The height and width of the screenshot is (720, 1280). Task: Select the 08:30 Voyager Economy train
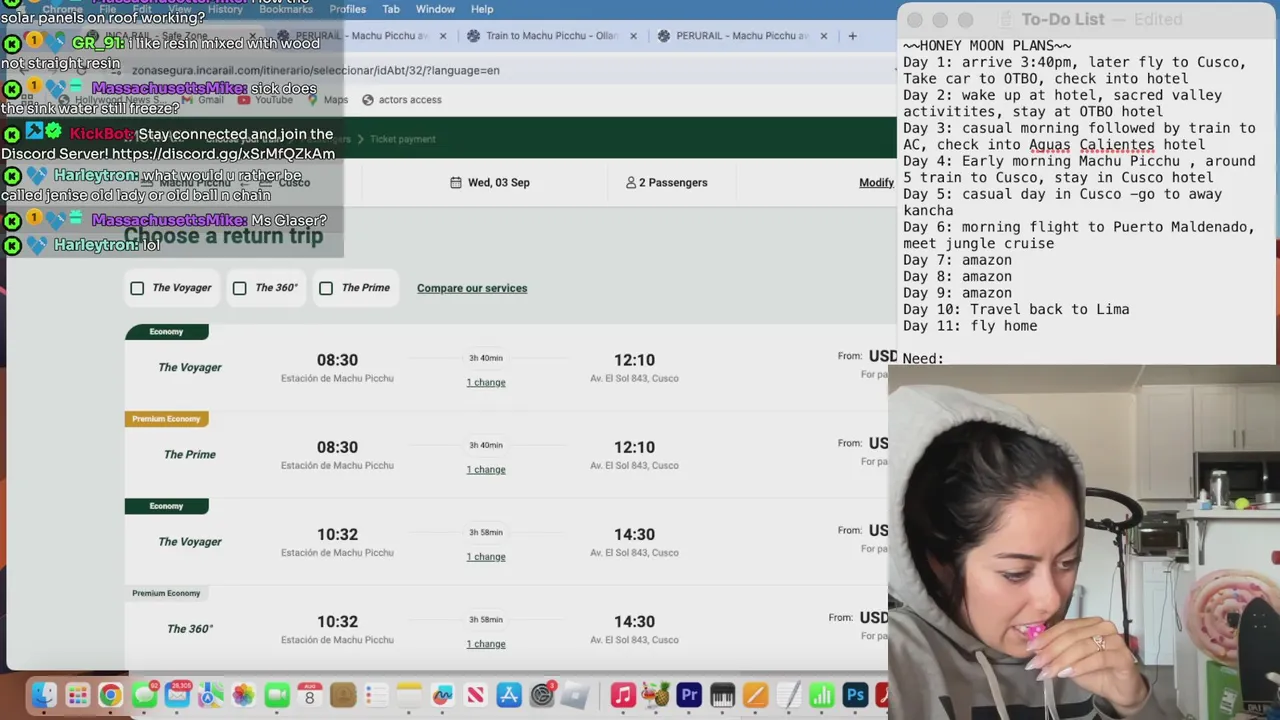506,367
